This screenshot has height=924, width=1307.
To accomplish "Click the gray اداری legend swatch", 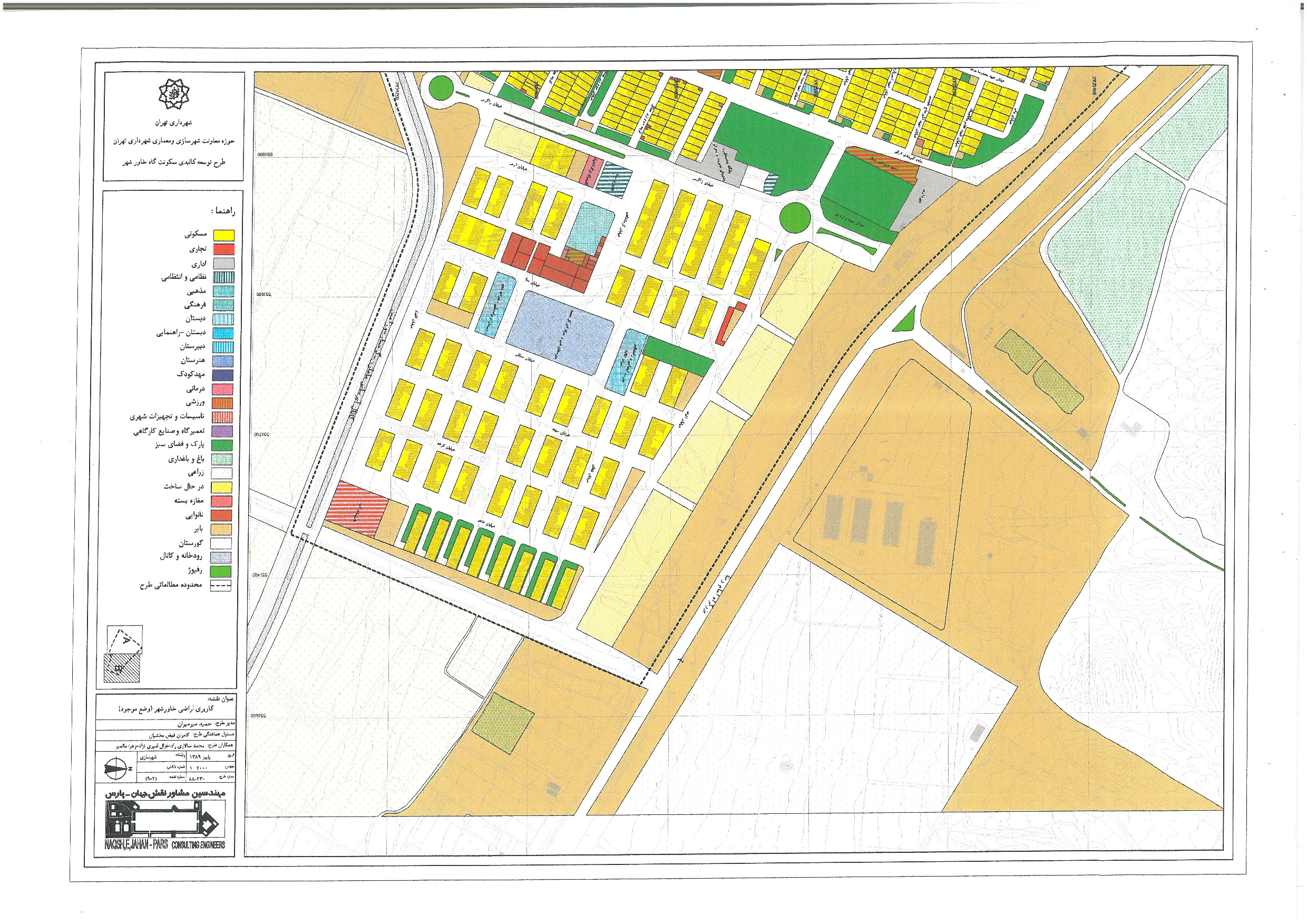I will pyautogui.click(x=223, y=263).
